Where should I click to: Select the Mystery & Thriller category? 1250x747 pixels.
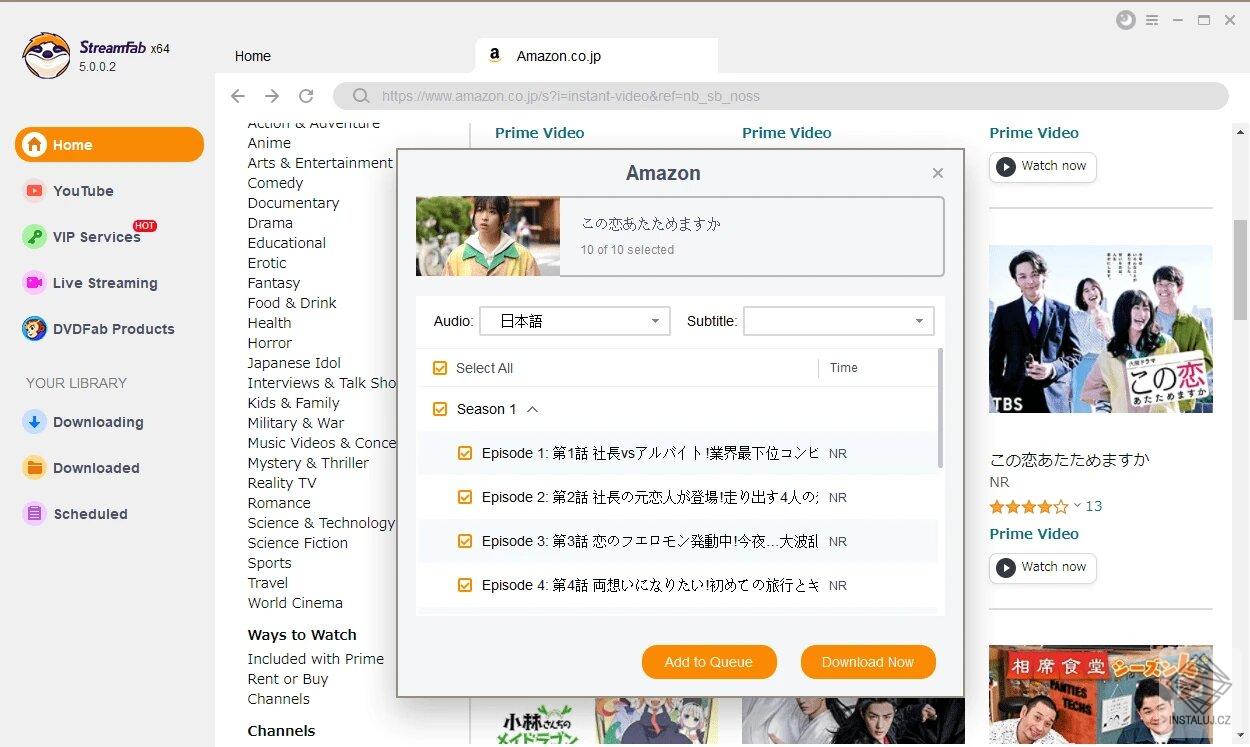308,463
